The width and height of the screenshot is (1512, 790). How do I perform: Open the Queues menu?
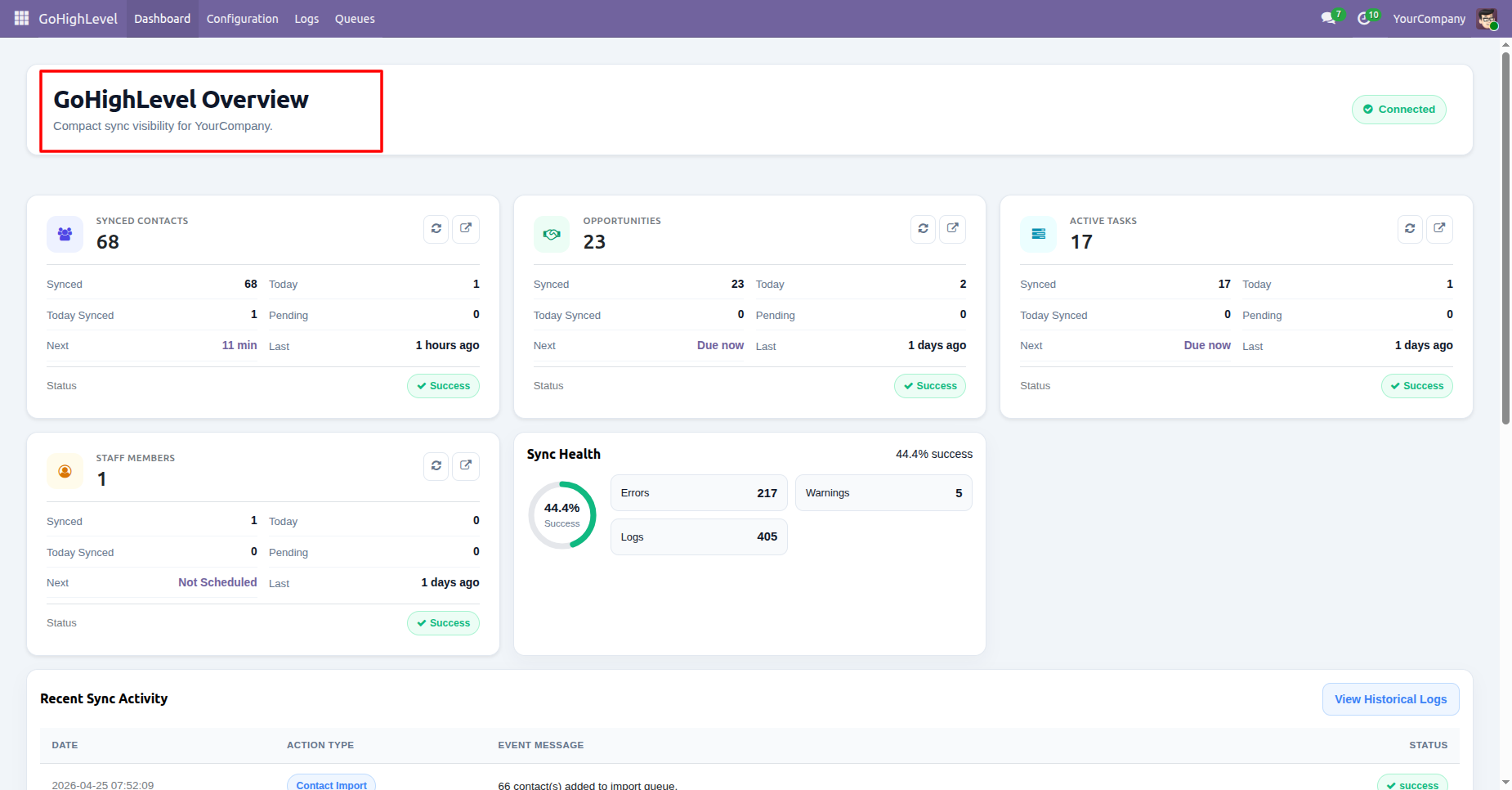click(x=355, y=19)
